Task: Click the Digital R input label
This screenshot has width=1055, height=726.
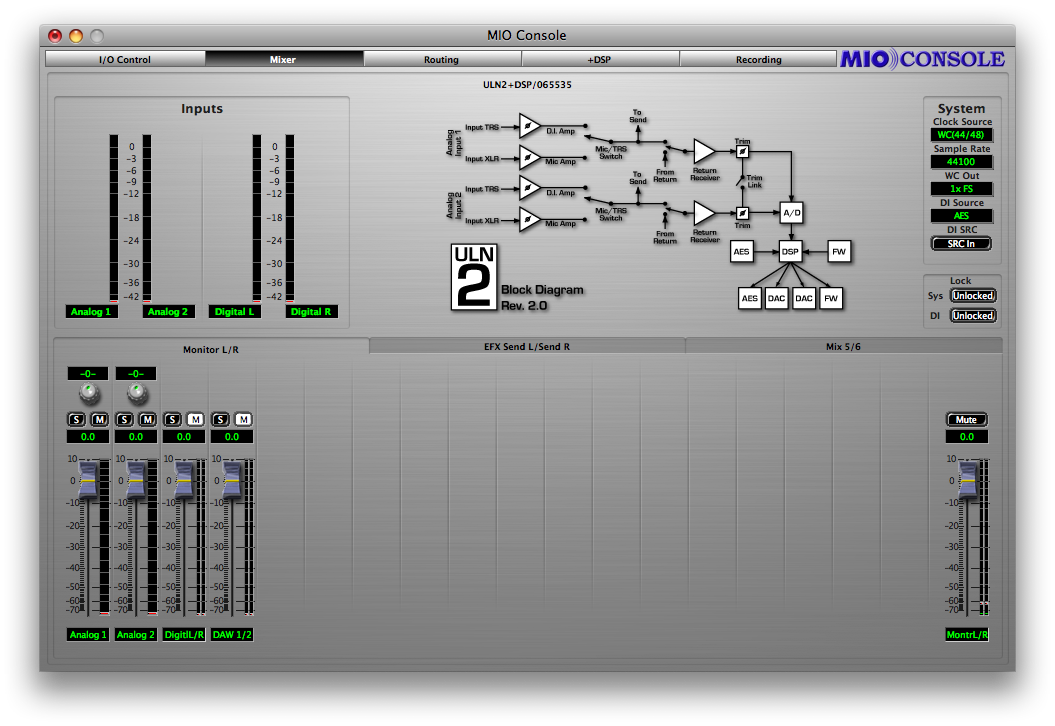Action: 311,312
